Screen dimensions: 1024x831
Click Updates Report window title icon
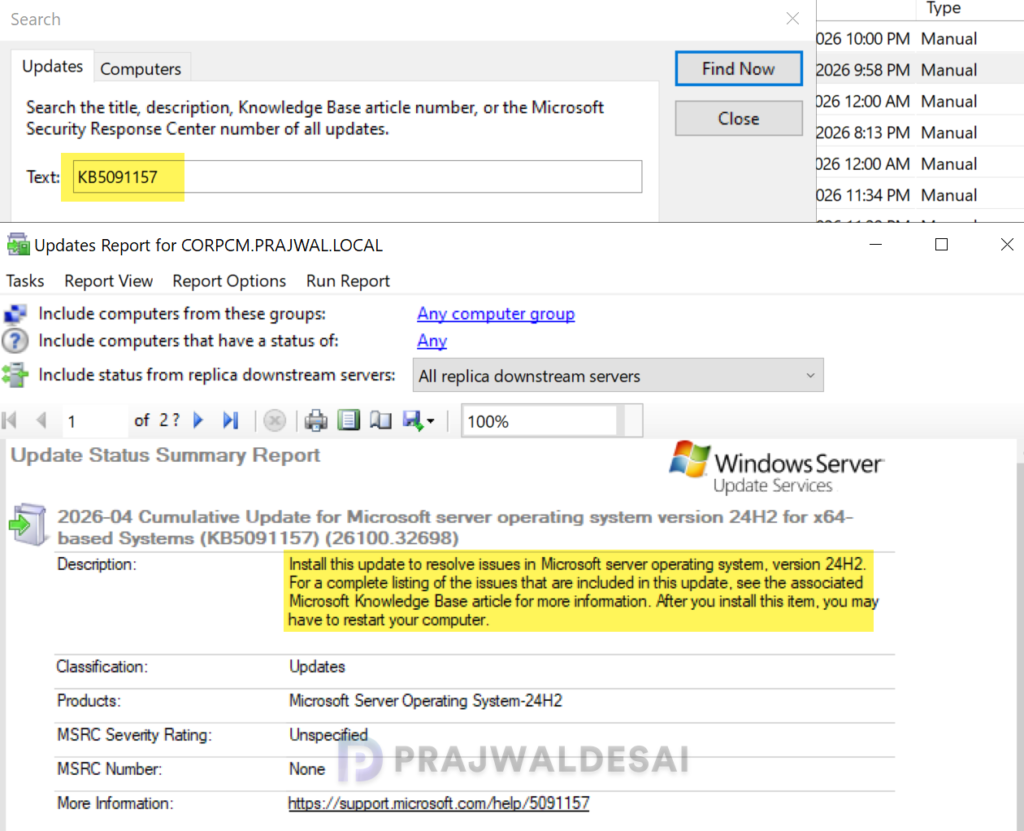[18, 245]
